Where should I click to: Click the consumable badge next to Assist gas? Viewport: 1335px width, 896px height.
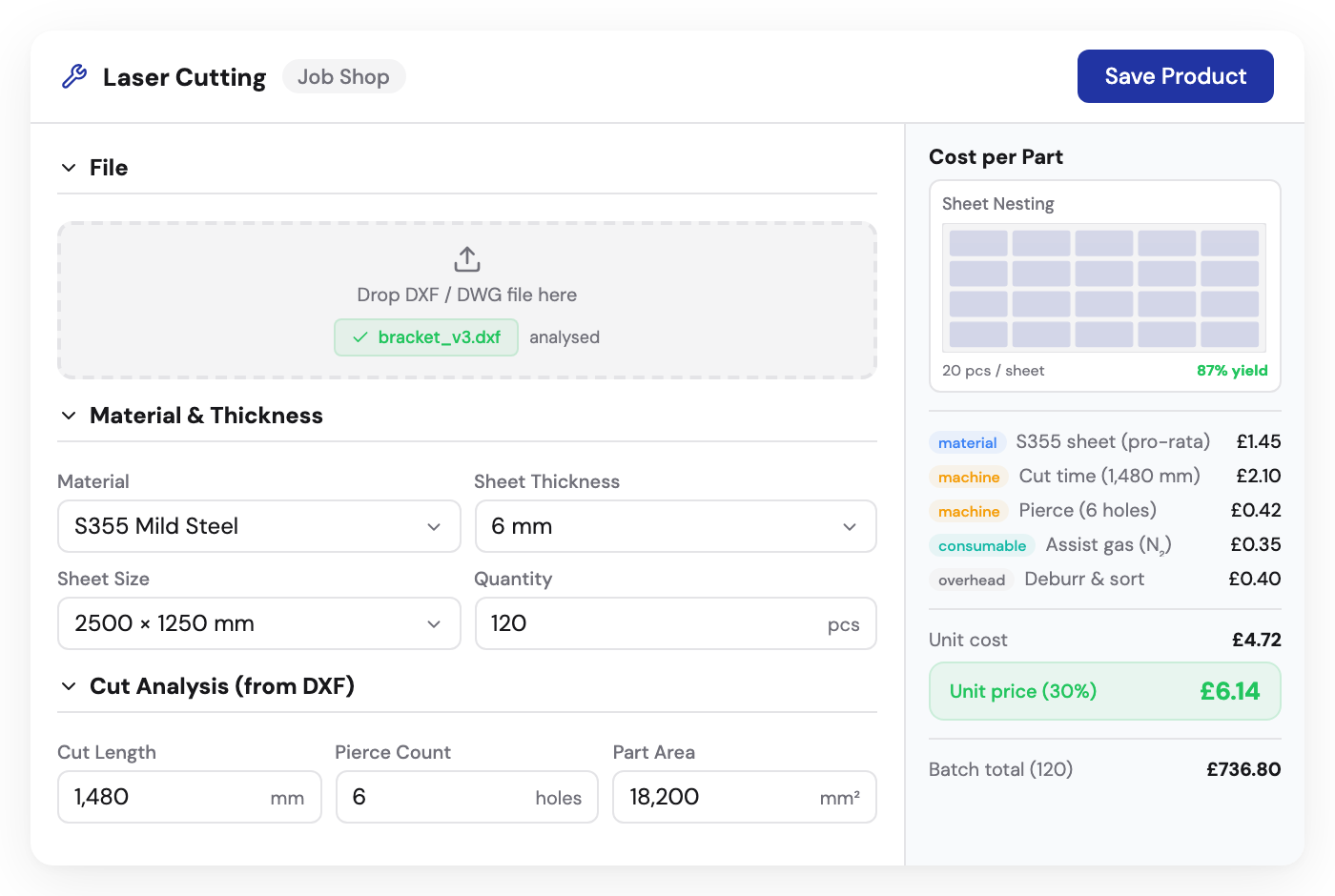click(981, 545)
